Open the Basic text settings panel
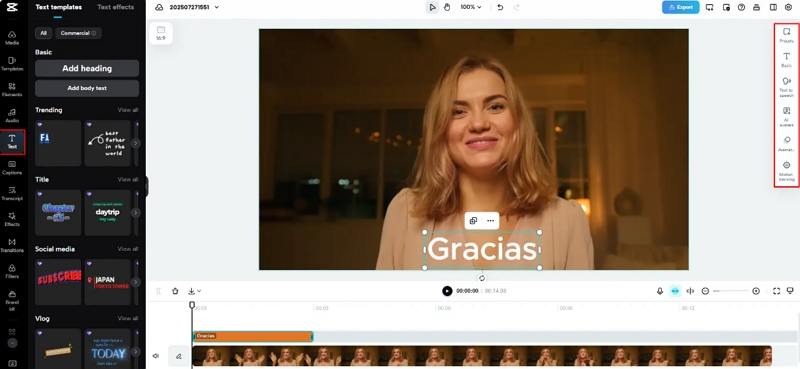800x369 pixels. [786, 60]
